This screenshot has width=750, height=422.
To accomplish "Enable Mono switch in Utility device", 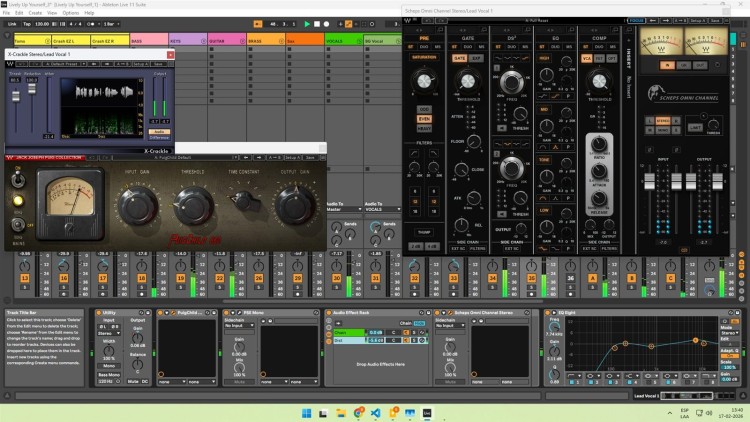I will (109, 366).
